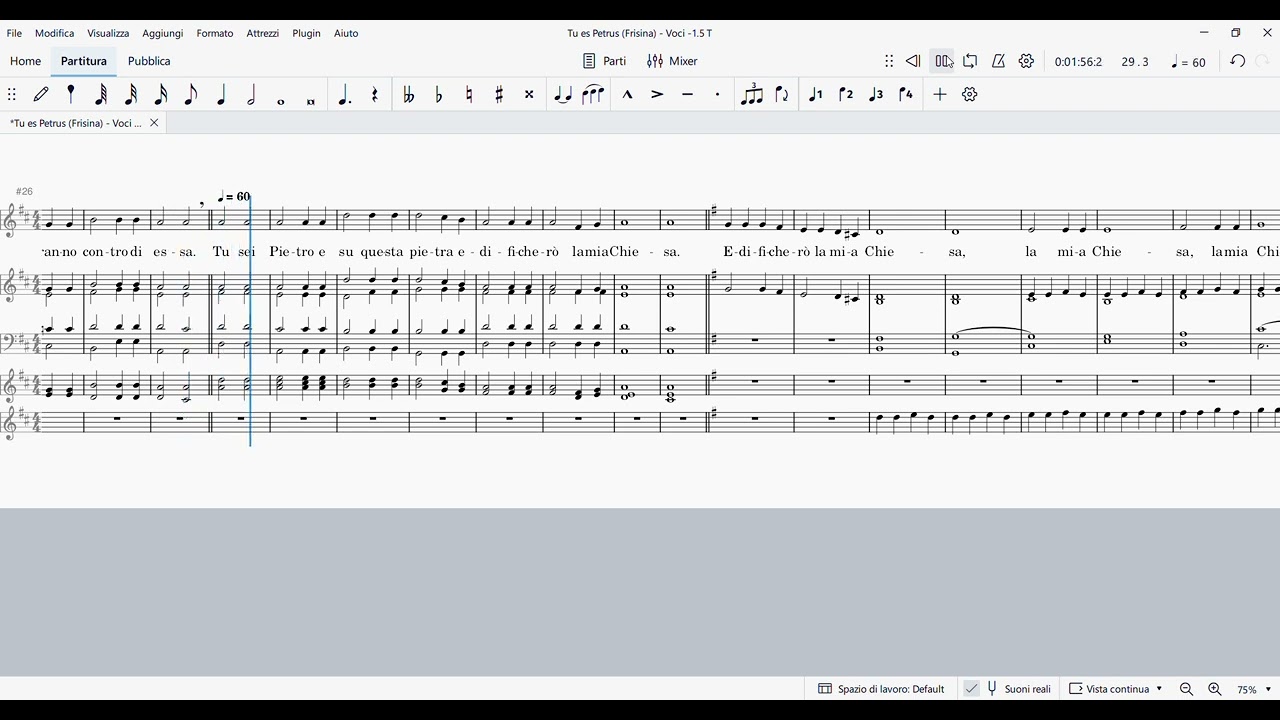Open the Aiuto menu
Image resolution: width=1280 pixels, height=720 pixels.
[x=346, y=33]
